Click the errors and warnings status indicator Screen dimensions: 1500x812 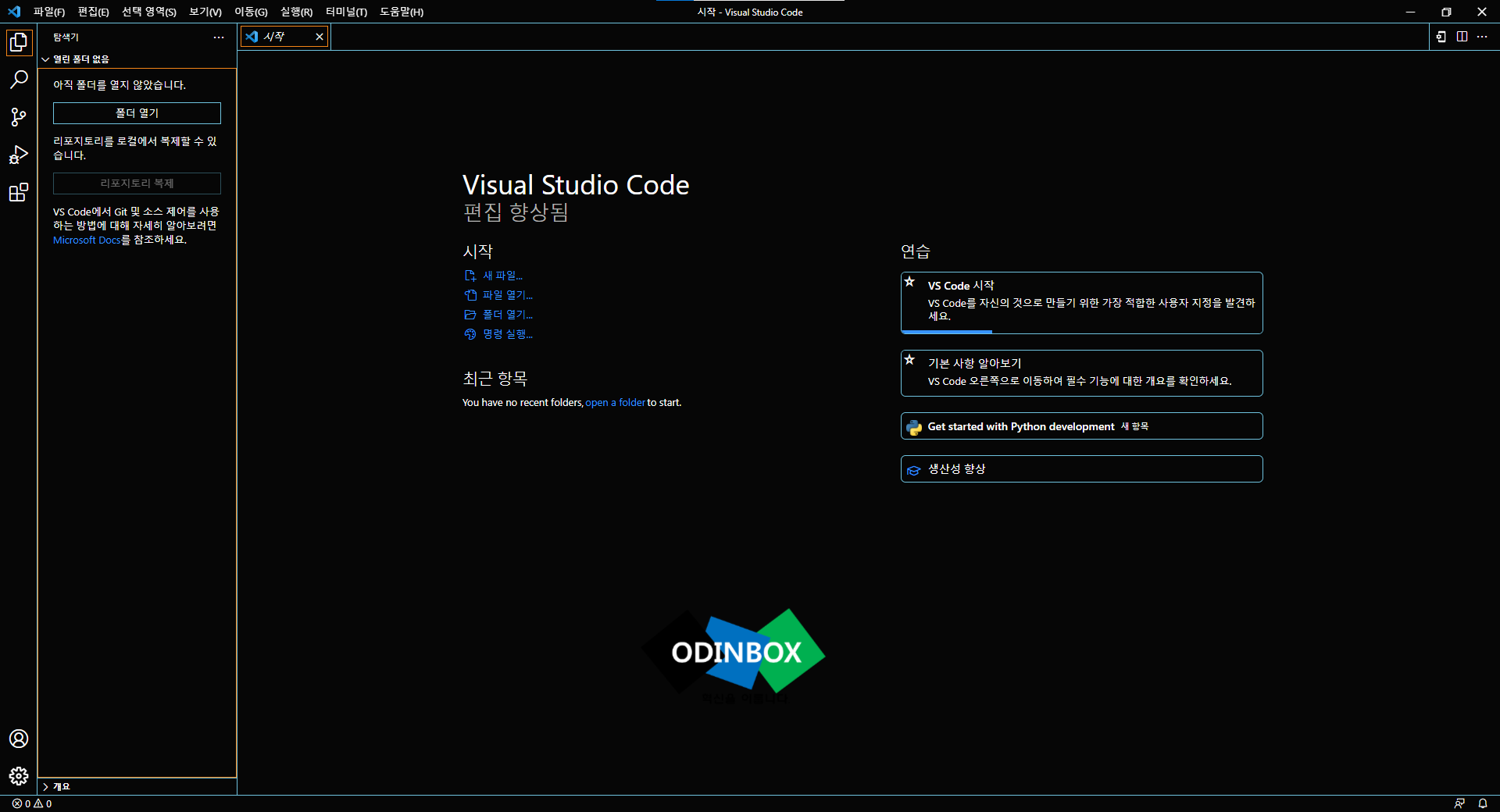32,803
